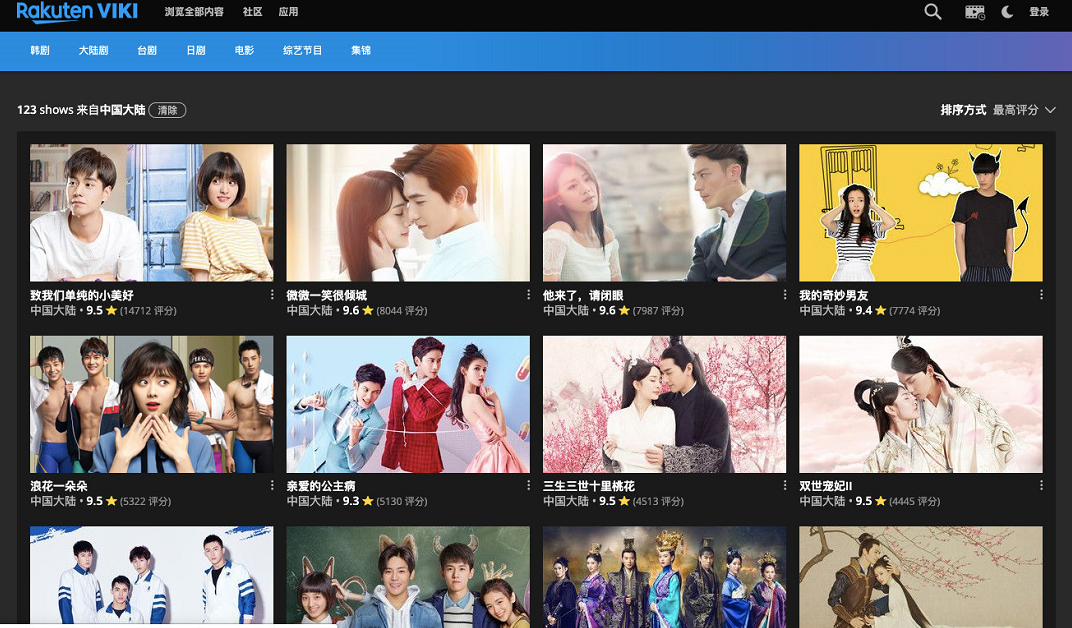Select the 韩剧 category tab
This screenshot has width=1072, height=628.
click(40, 50)
